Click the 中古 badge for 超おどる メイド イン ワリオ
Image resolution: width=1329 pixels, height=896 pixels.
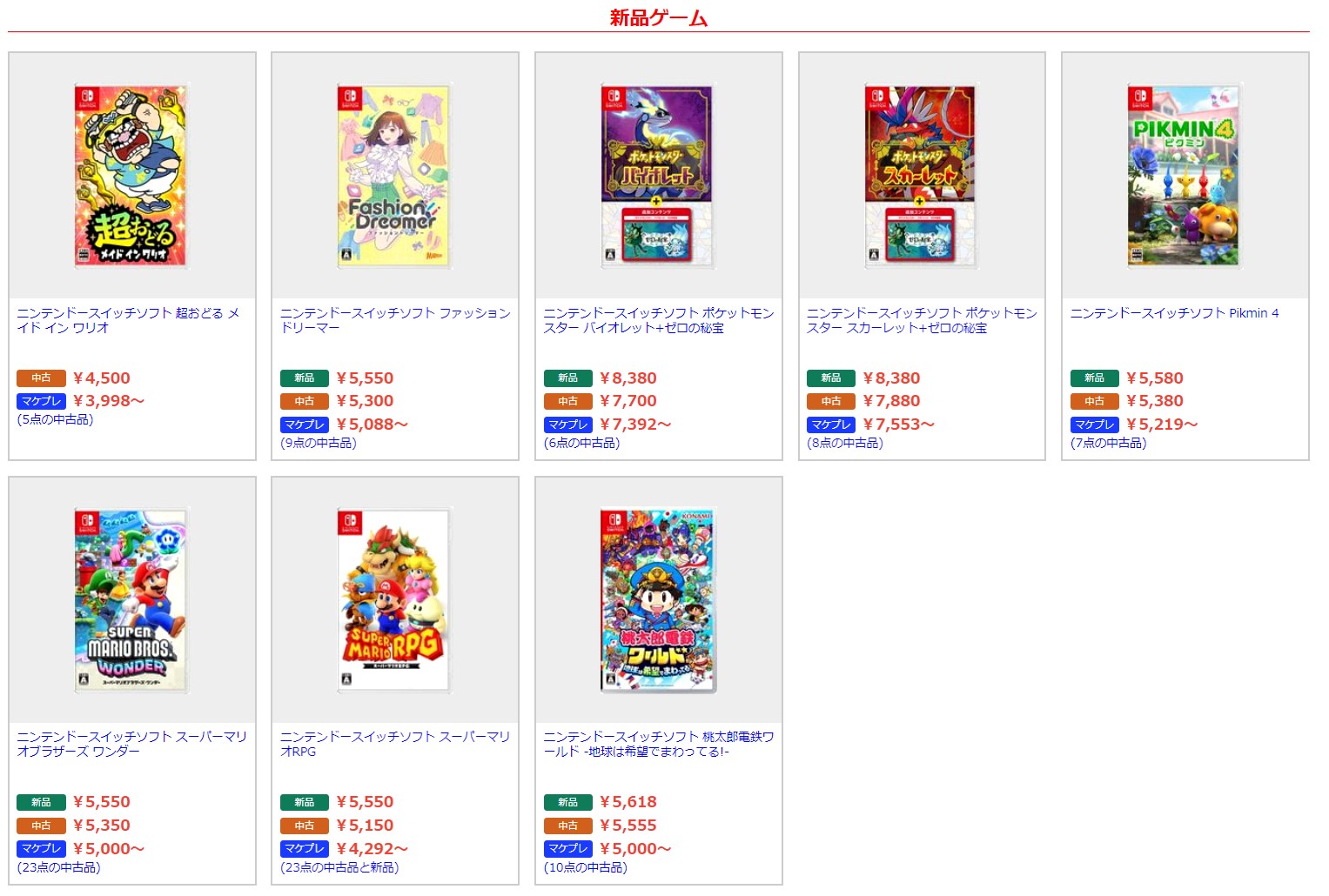[41, 378]
